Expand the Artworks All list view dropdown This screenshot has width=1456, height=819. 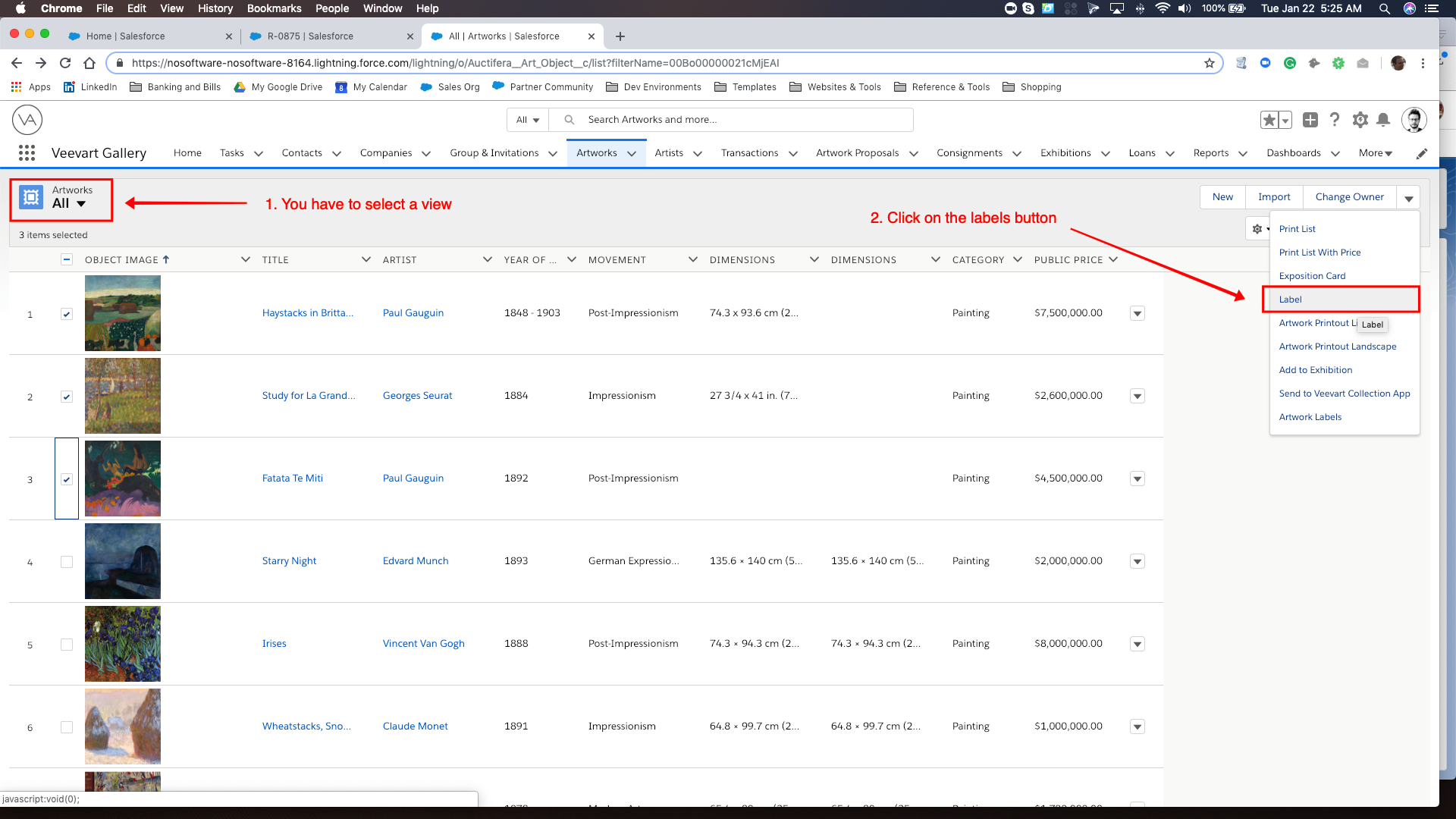tap(80, 203)
